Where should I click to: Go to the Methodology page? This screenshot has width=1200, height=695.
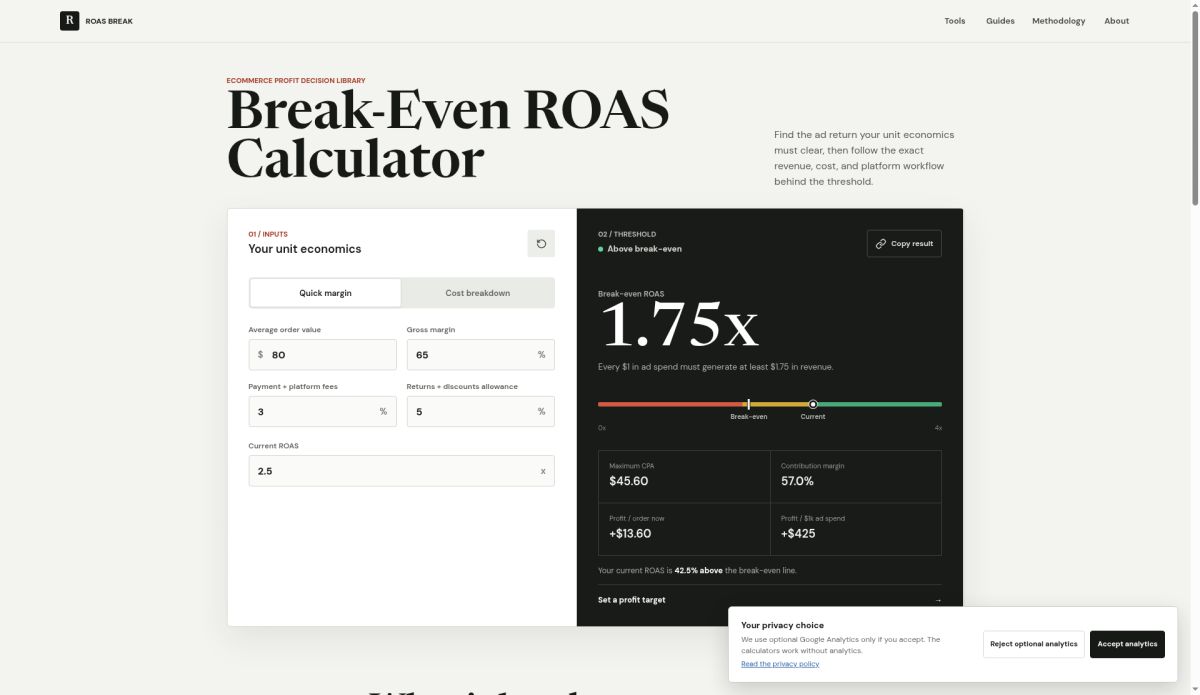[1058, 21]
